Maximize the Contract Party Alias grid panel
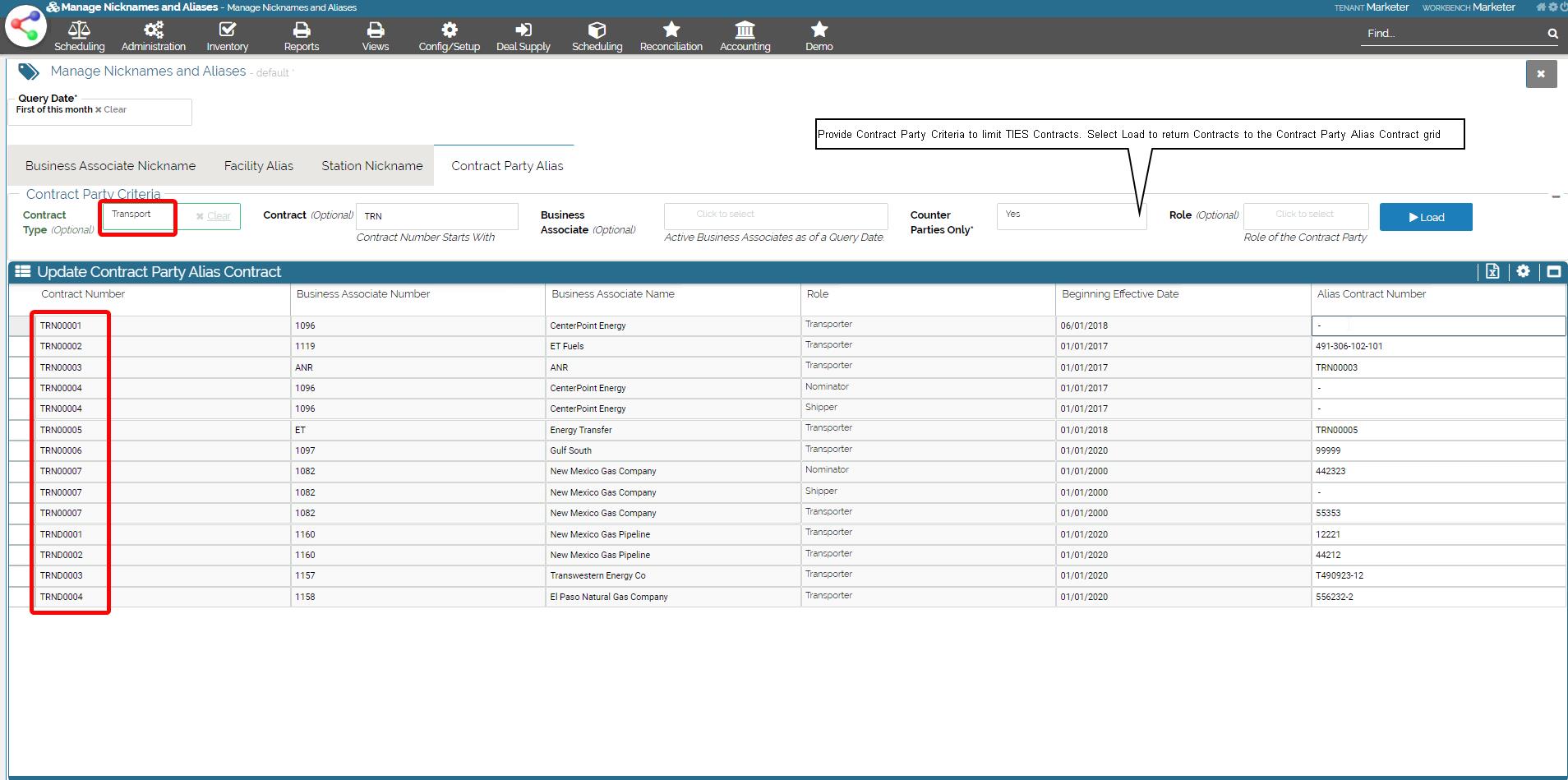 pyautogui.click(x=1553, y=272)
